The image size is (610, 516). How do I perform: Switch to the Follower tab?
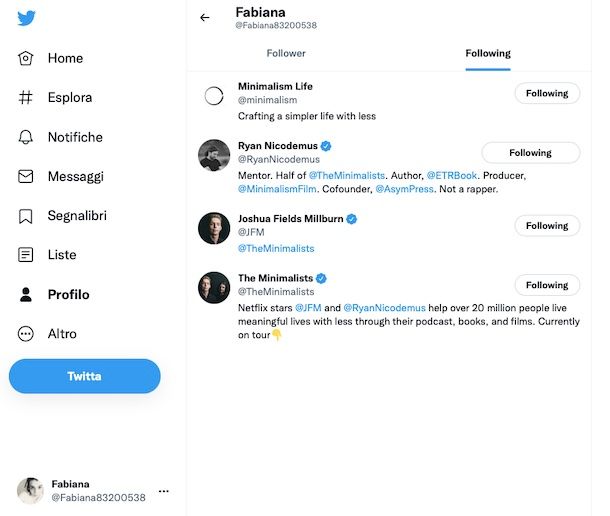(x=286, y=53)
